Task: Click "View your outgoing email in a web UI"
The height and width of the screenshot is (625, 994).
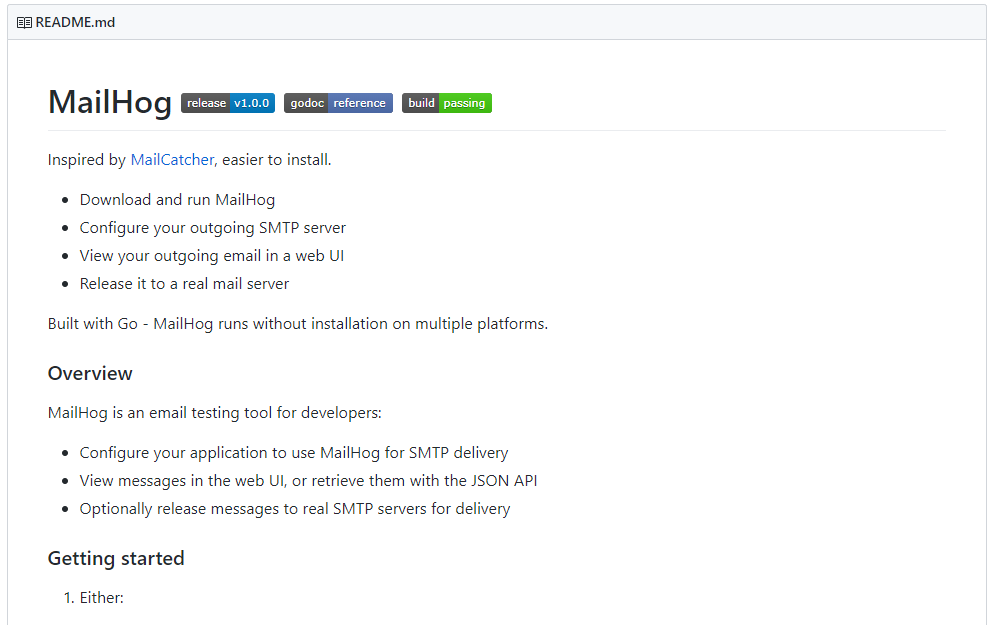Action: tap(212, 256)
